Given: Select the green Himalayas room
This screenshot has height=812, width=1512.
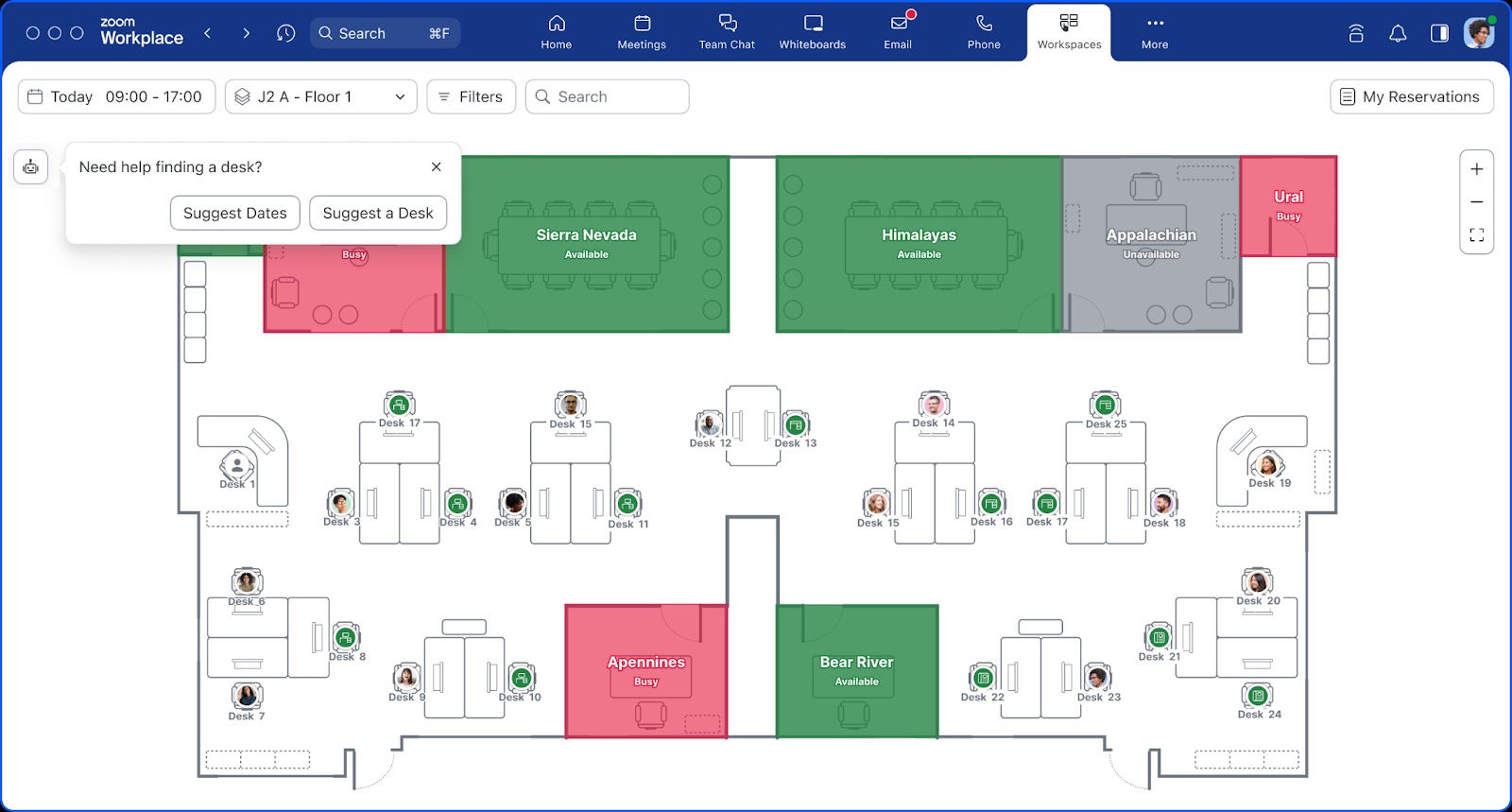Looking at the screenshot, I should 919,243.
